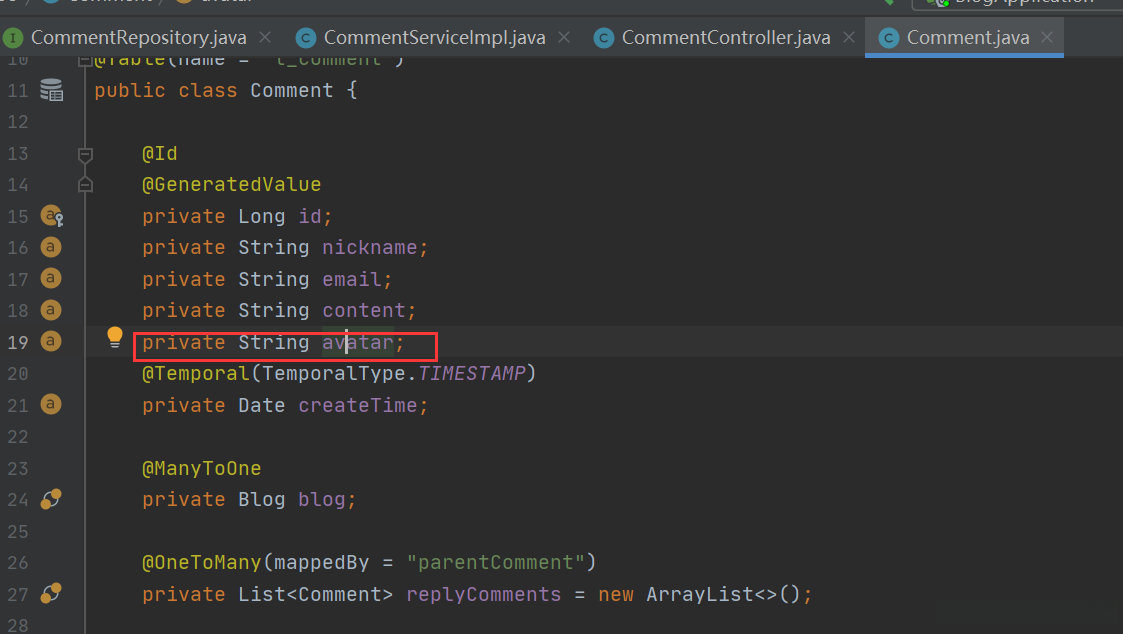Click the field name replyComments
The image size is (1123, 634).
point(483,595)
